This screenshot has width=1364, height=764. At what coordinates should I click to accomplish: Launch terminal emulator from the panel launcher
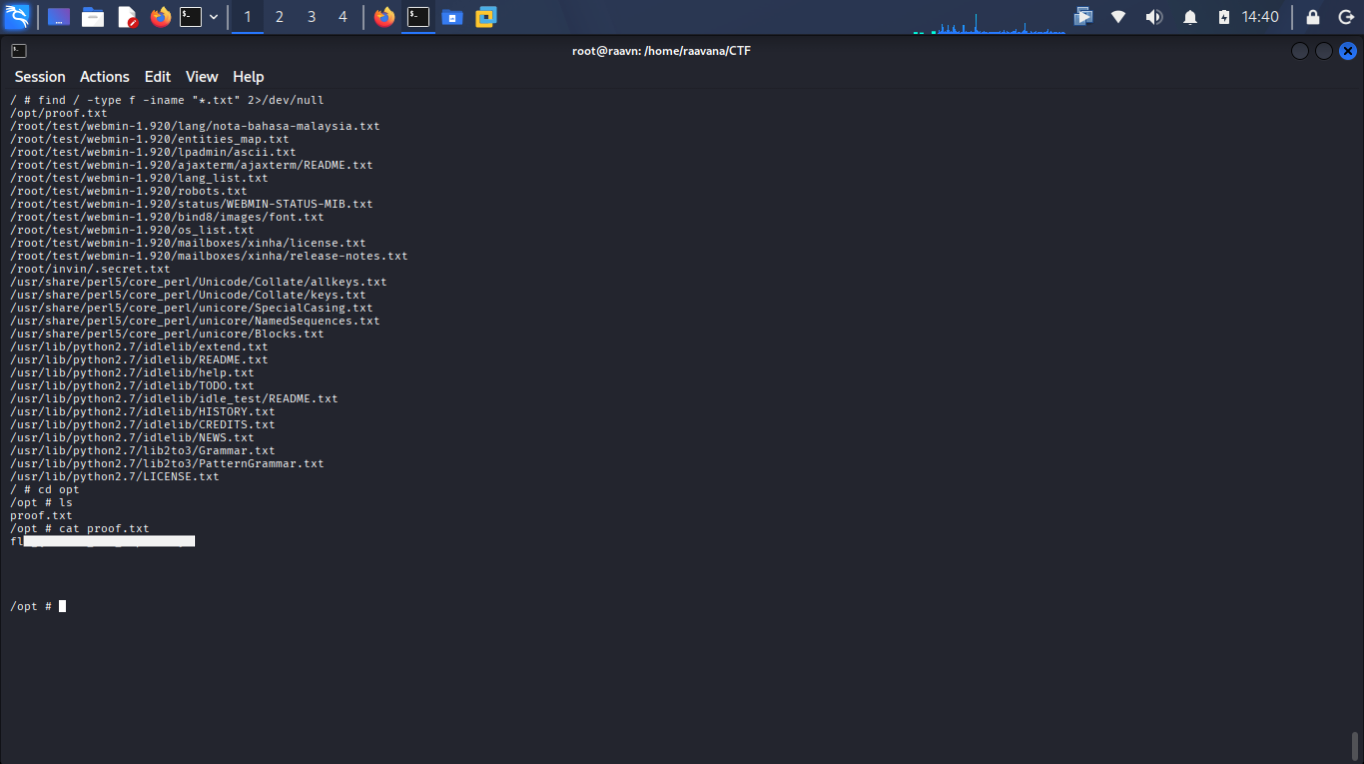(x=191, y=17)
